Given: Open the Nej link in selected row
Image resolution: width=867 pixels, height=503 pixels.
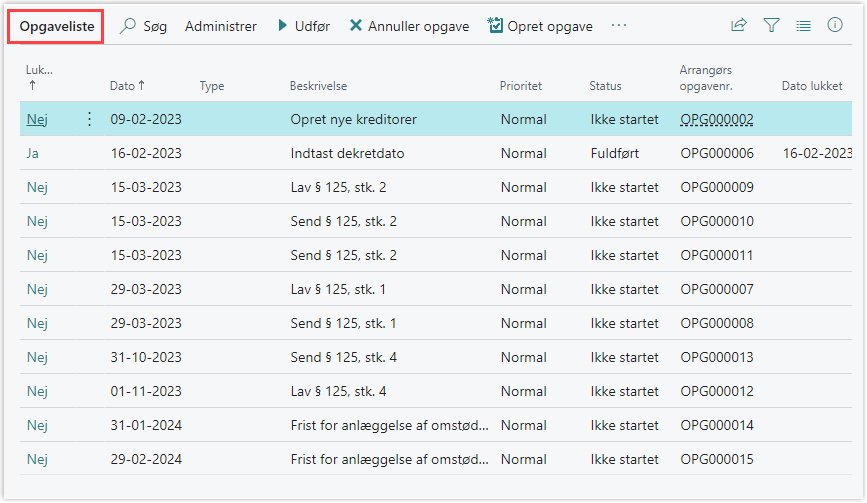Looking at the screenshot, I should (x=37, y=119).
